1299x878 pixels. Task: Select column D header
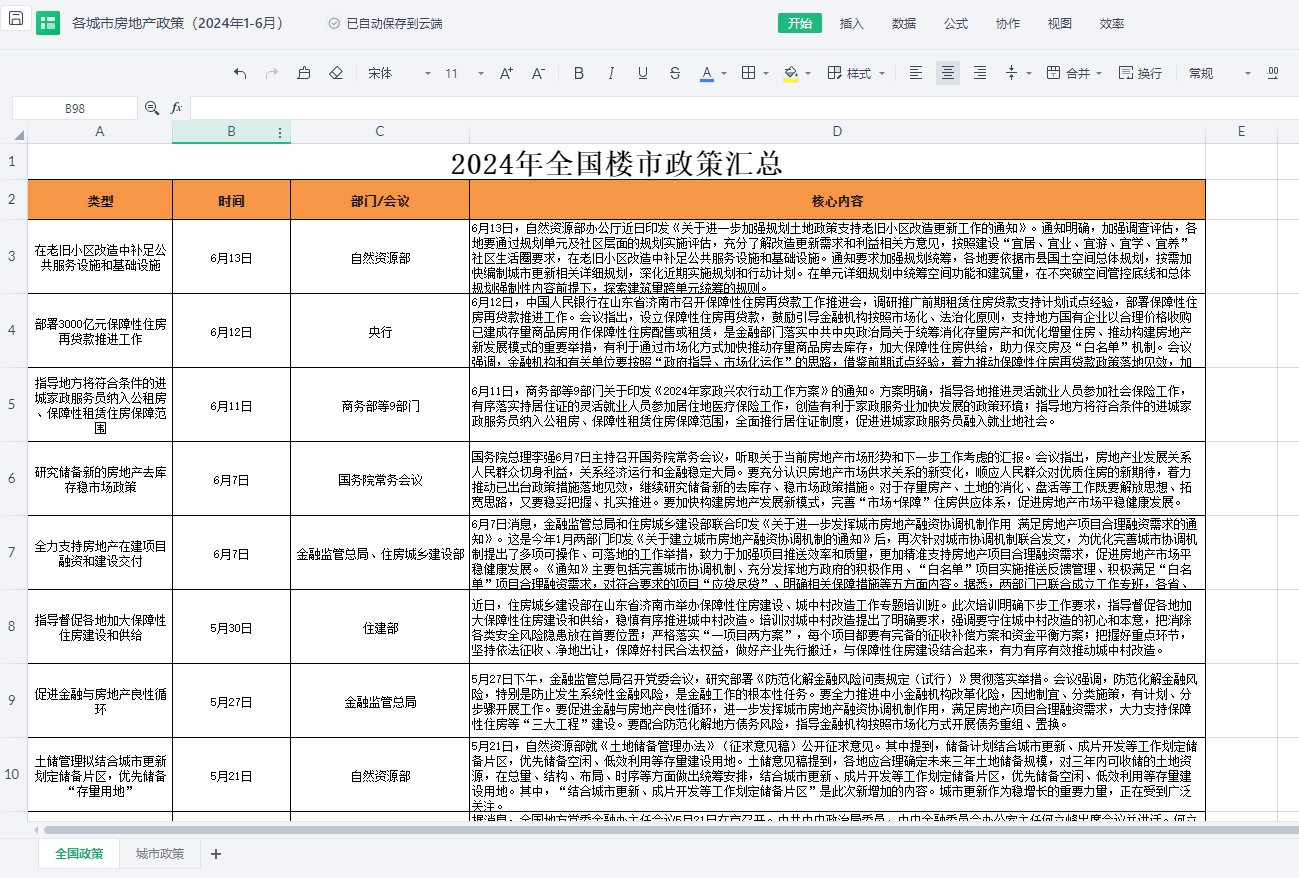(x=837, y=132)
